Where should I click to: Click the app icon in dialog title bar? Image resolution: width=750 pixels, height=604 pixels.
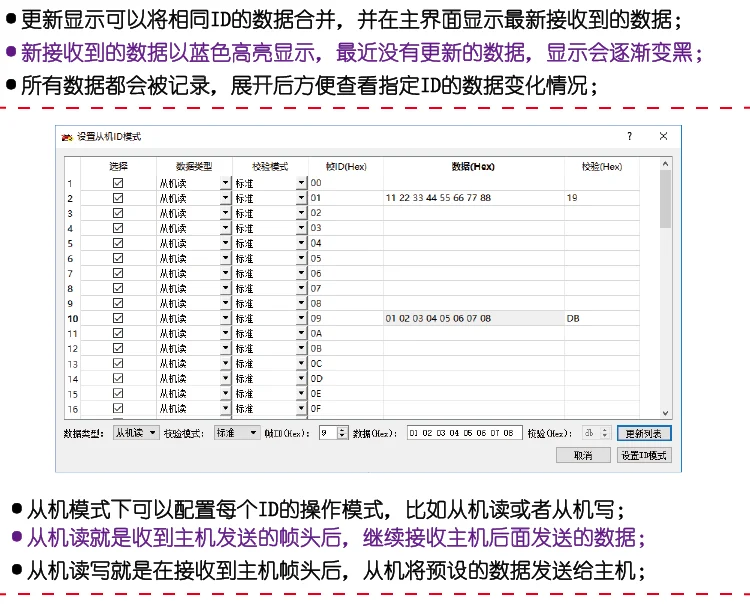tap(67, 137)
